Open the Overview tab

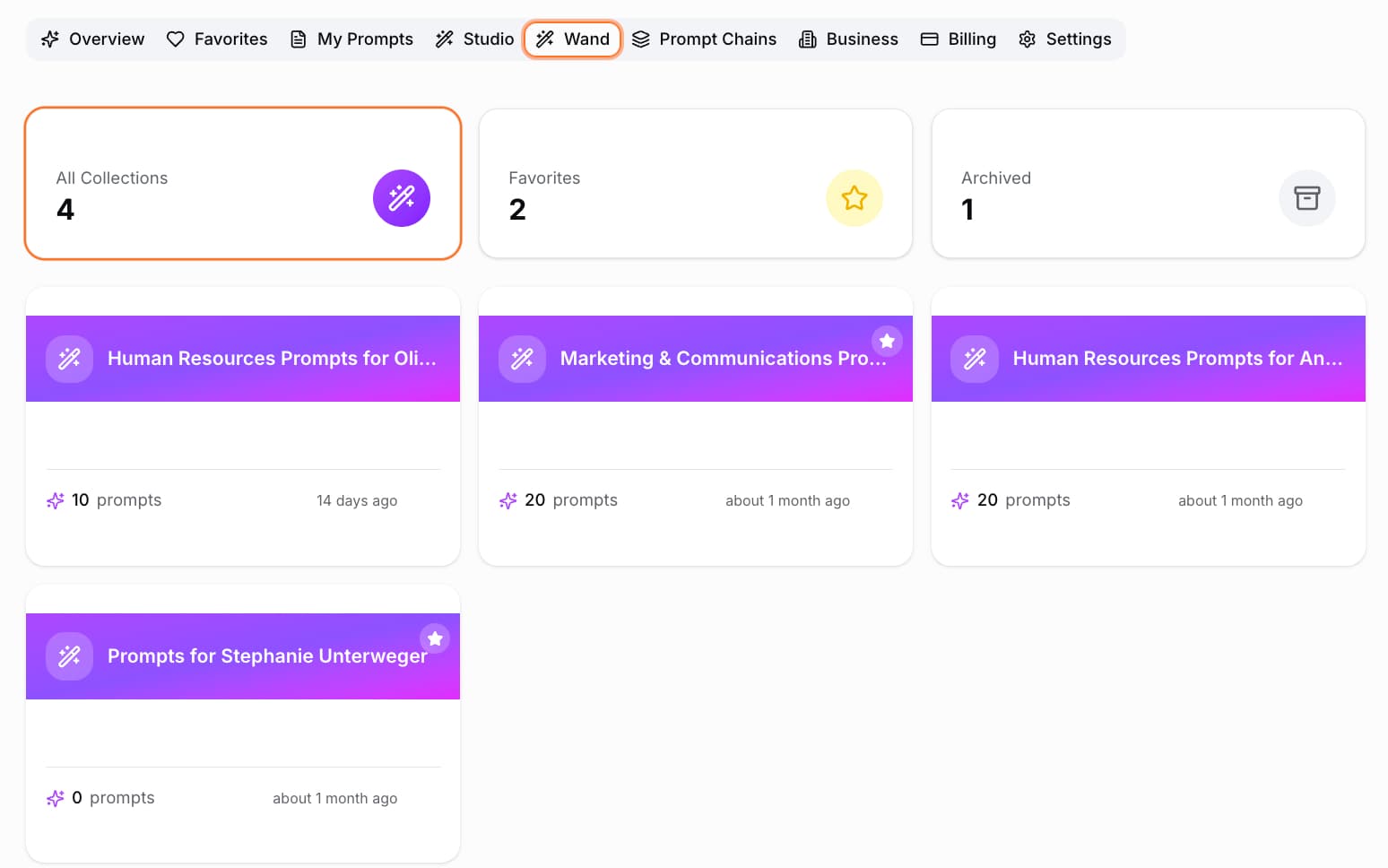(93, 39)
